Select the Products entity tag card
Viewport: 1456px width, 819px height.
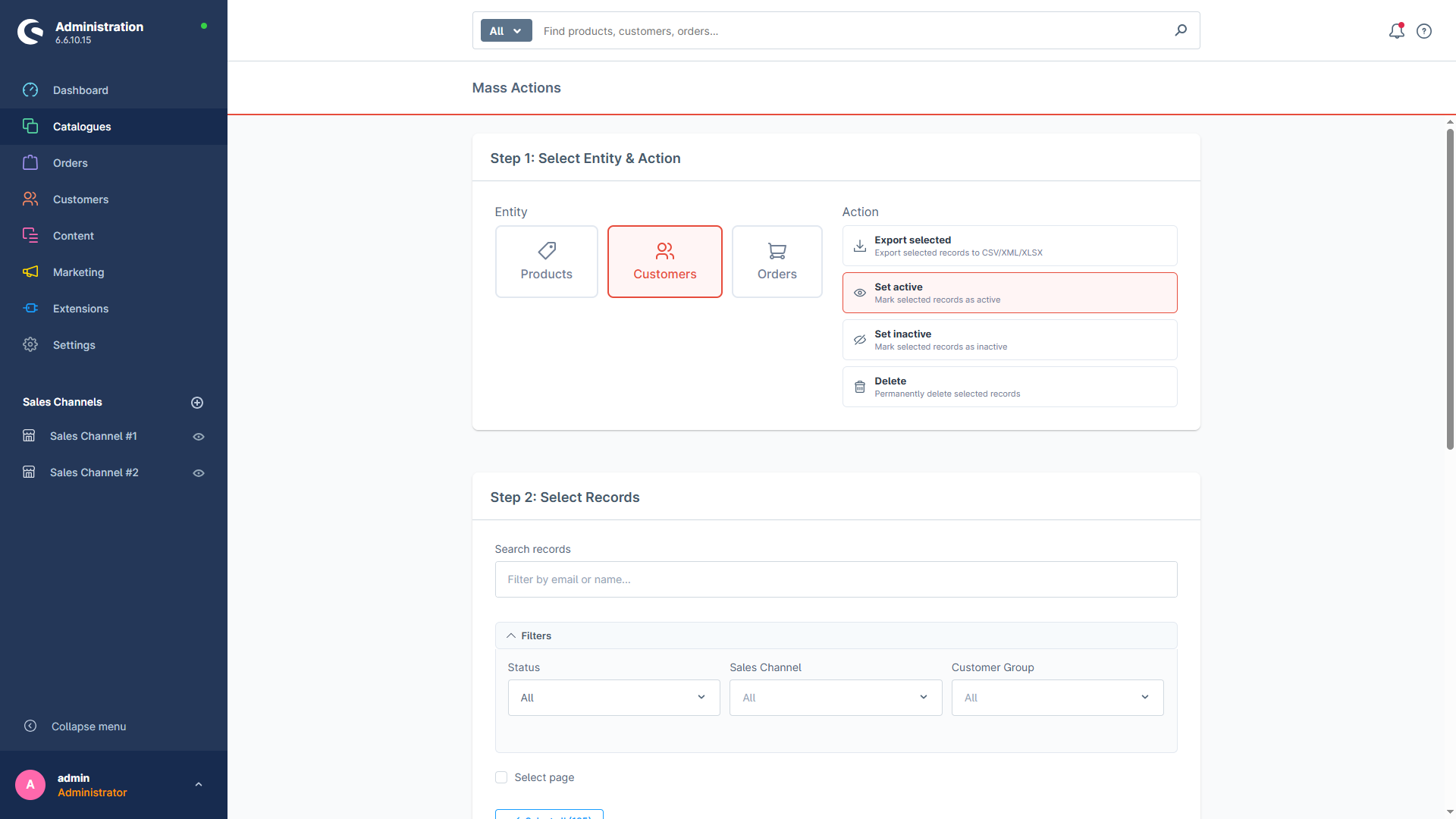tap(546, 262)
